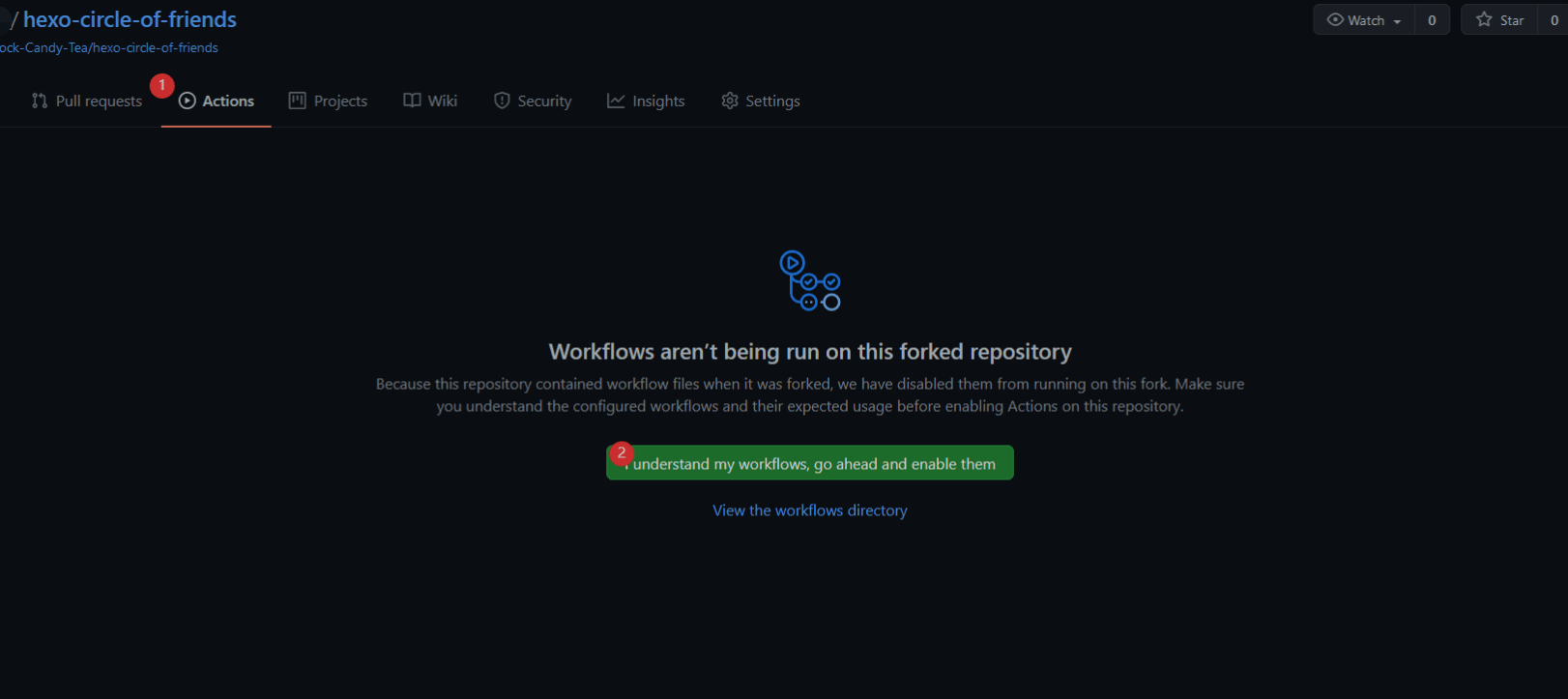Click the Insights graph icon
The width and height of the screenshot is (1568, 699).
click(x=616, y=101)
